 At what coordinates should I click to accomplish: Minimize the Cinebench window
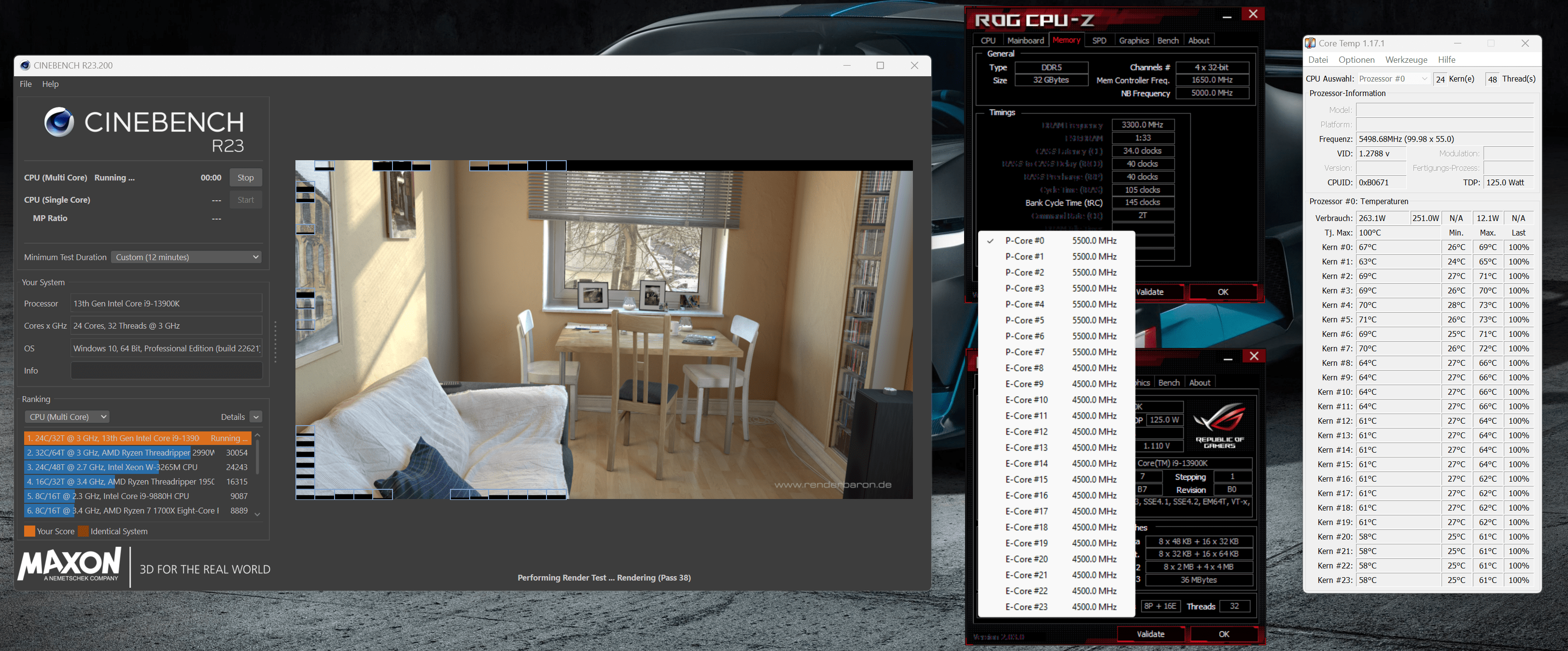(x=846, y=66)
